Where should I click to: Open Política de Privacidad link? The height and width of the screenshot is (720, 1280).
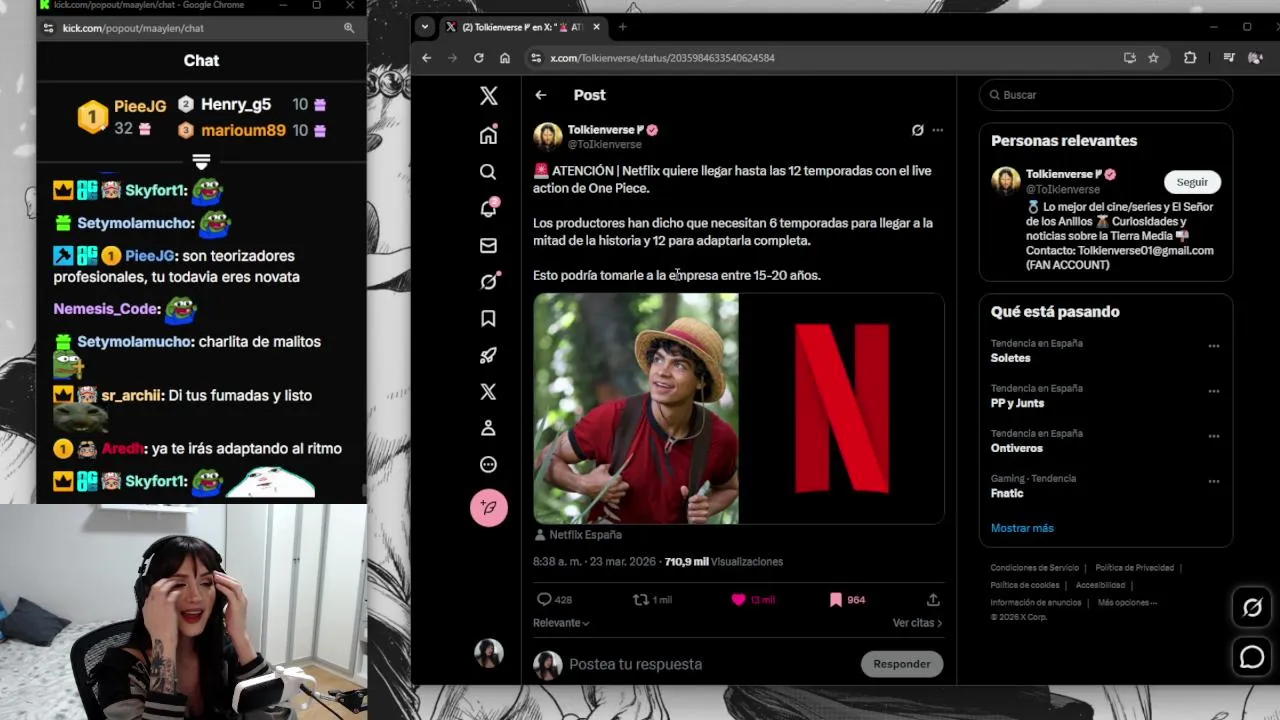click(x=1134, y=568)
